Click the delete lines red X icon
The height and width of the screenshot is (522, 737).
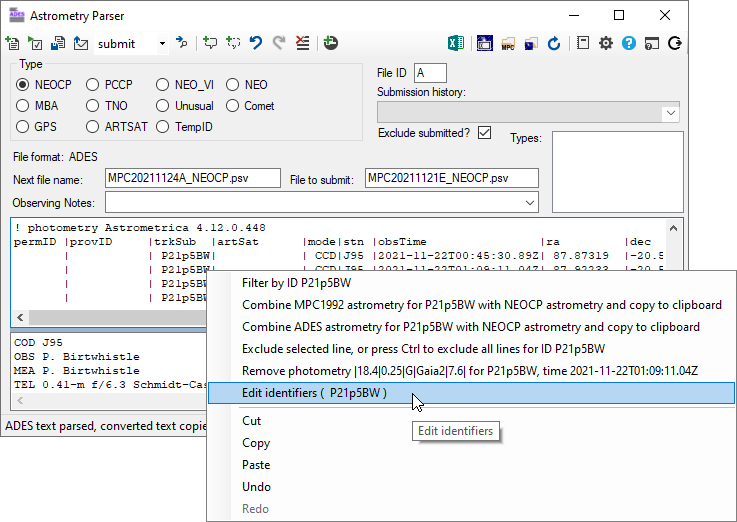302,43
